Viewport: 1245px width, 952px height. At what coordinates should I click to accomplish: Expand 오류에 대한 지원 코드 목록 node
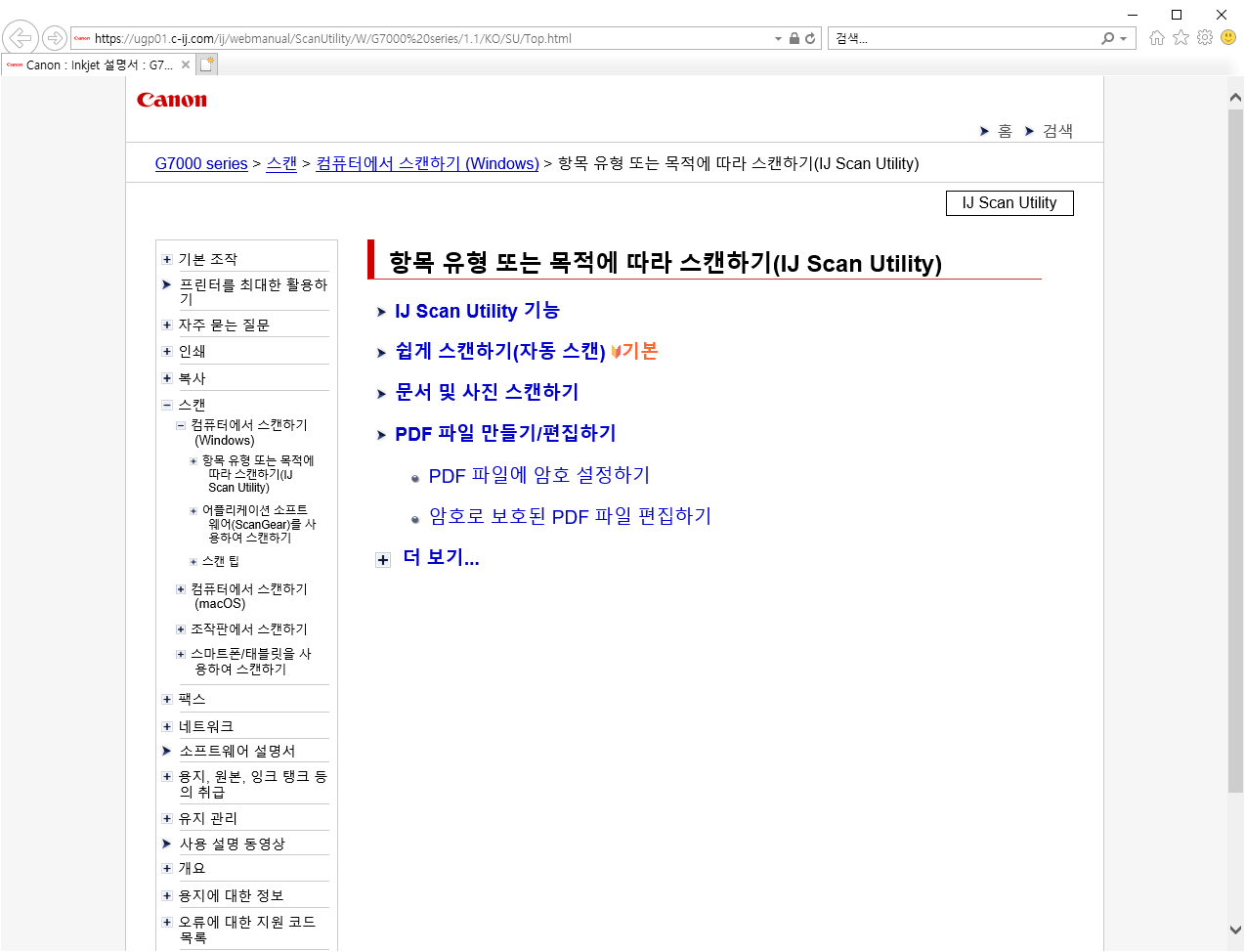167,922
